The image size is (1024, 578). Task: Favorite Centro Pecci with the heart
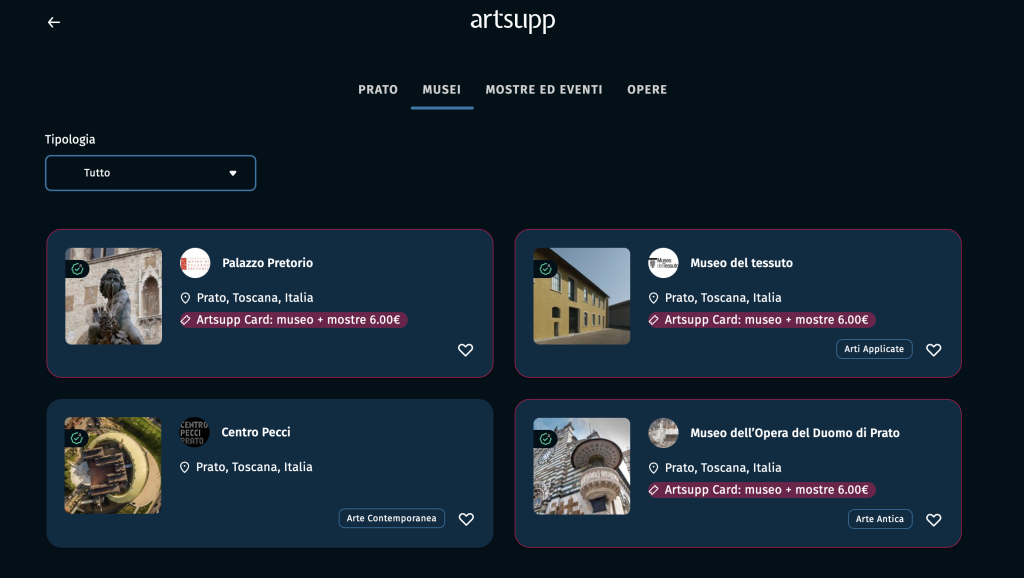click(466, 519)
